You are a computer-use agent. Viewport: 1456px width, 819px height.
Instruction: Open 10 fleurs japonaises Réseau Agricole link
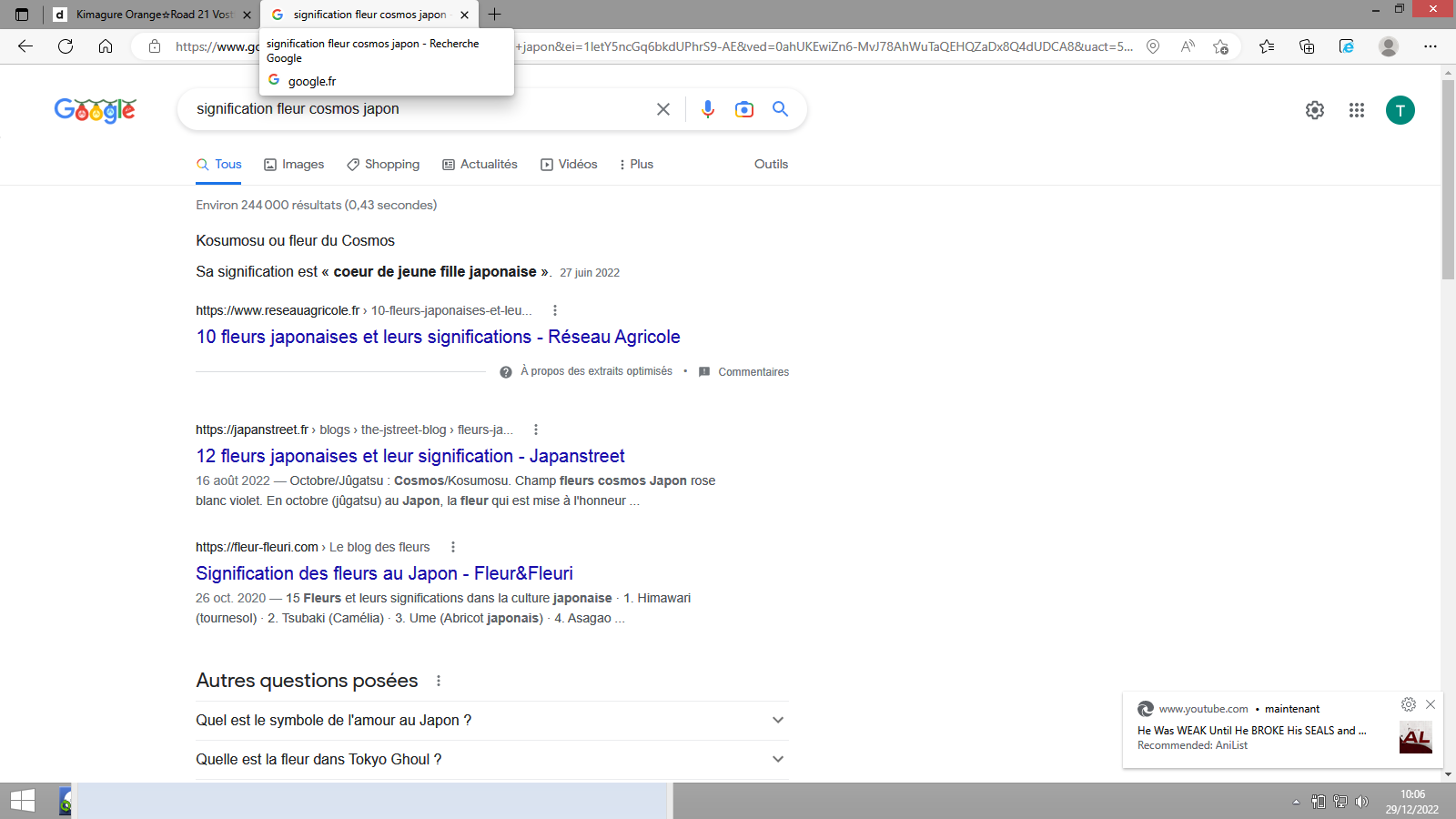(x=438, y=337)
